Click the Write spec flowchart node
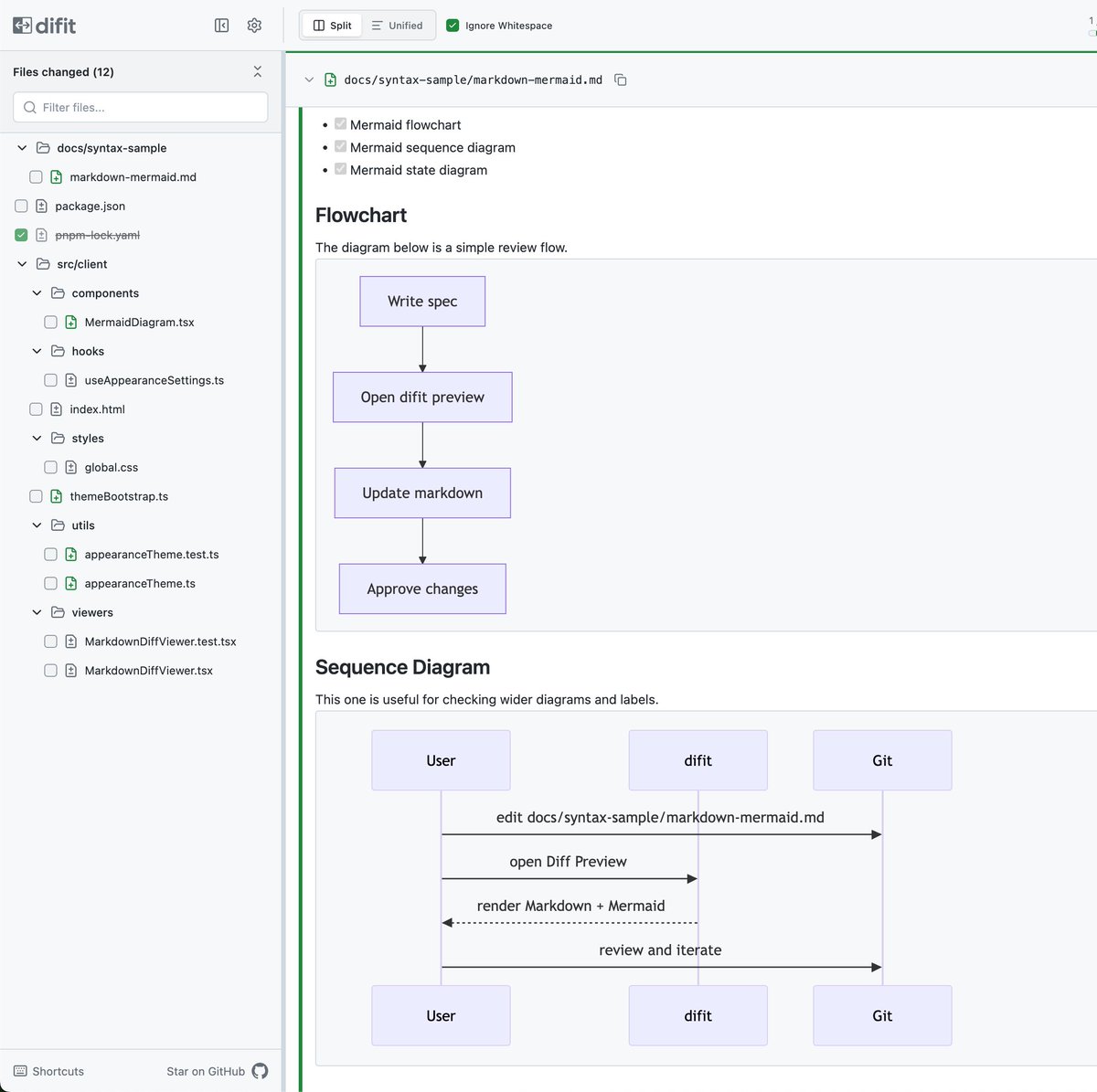The width and height of the screenshot is (1097, 1092). point(422,302)
